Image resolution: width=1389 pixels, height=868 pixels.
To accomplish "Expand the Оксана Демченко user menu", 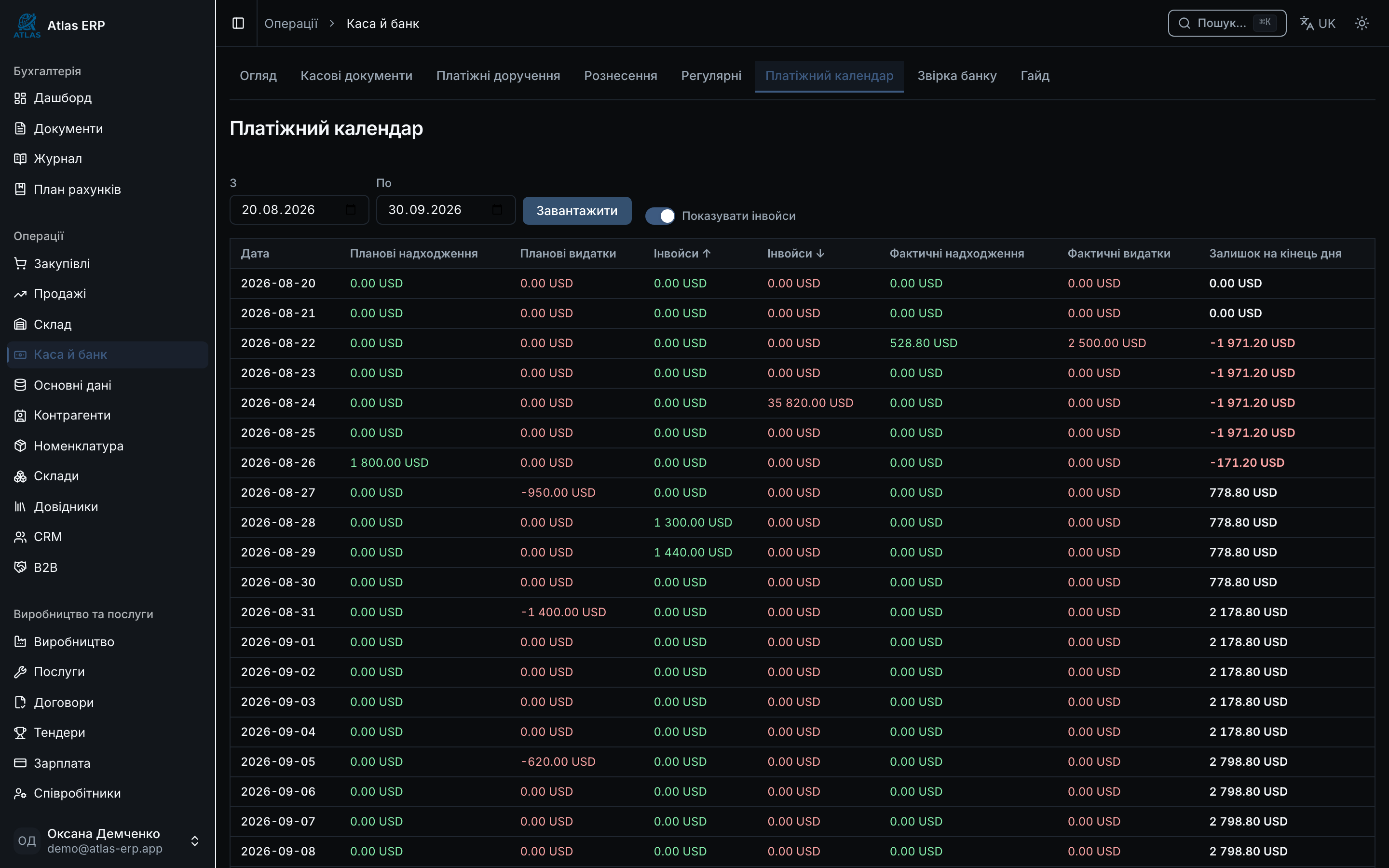I will point(108,841).
